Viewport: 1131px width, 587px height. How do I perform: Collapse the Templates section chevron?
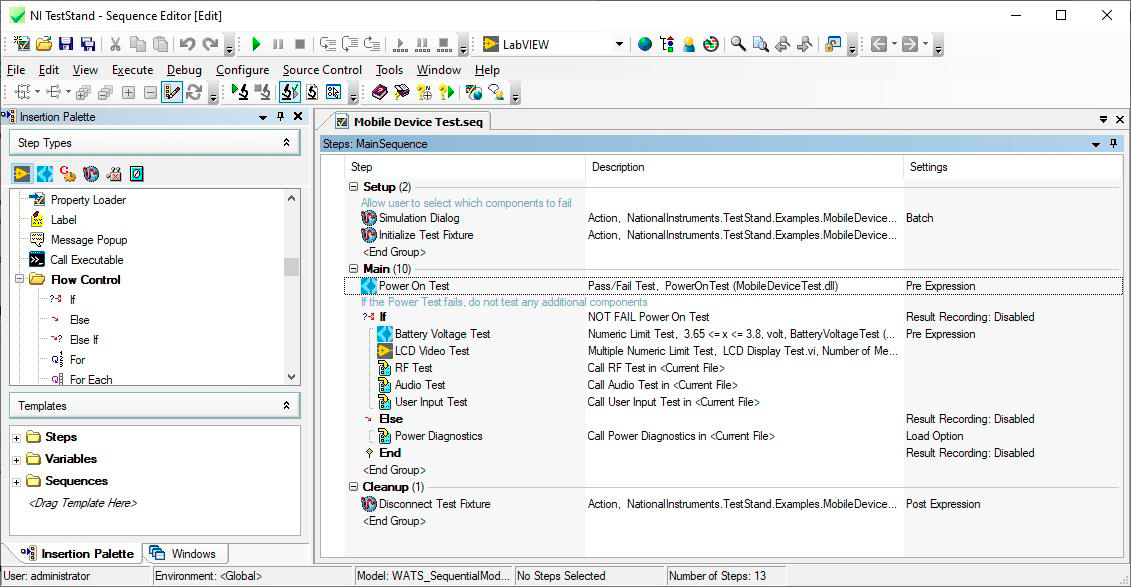[286, 405]
